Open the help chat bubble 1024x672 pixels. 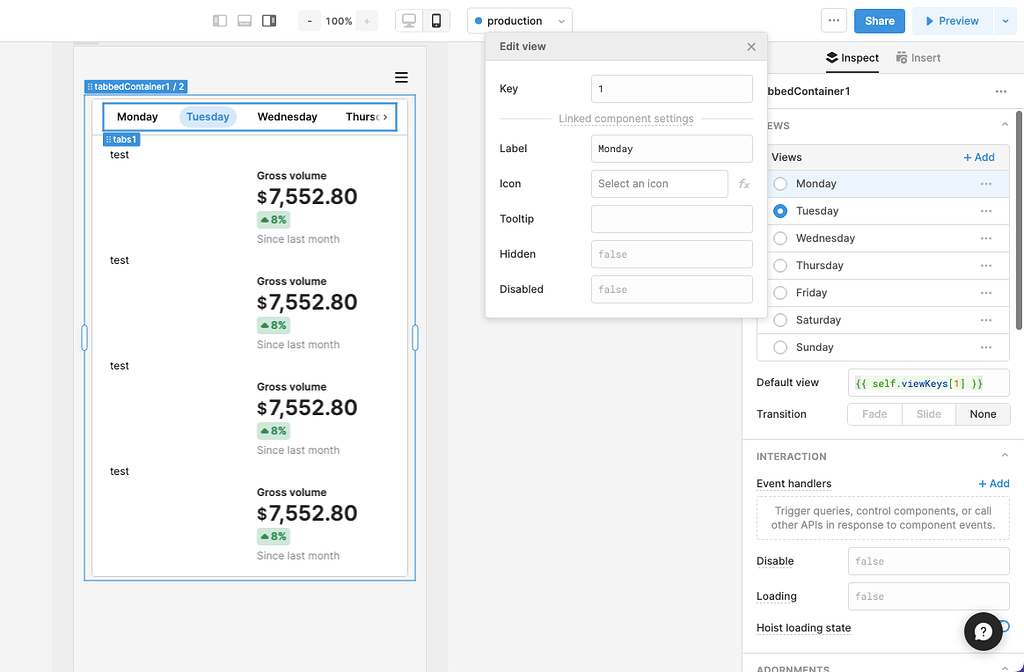pyautogui.click(x=983, y=631)
